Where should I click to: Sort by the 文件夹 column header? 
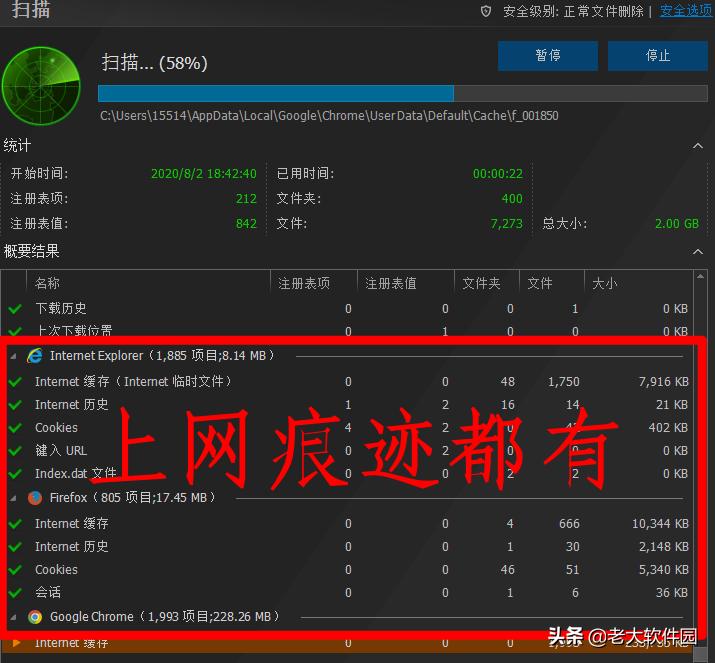tap(481, 283)
